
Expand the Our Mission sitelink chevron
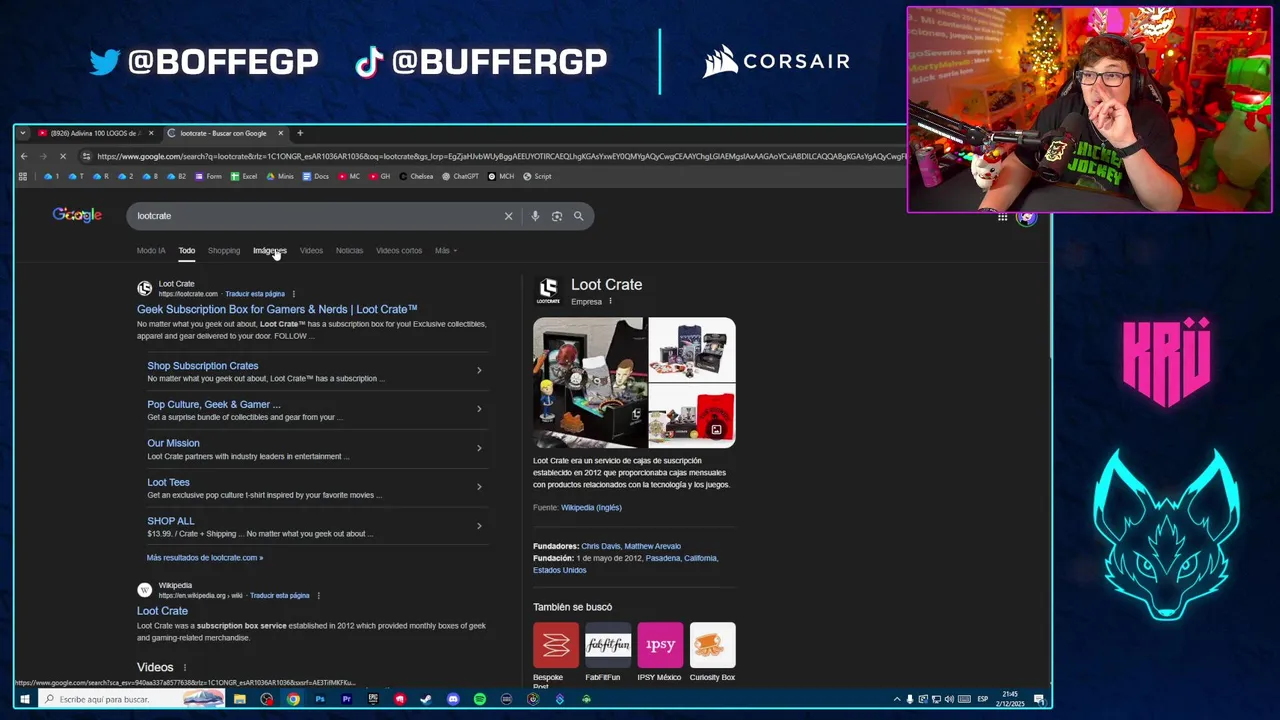click(x=479, y=448)
